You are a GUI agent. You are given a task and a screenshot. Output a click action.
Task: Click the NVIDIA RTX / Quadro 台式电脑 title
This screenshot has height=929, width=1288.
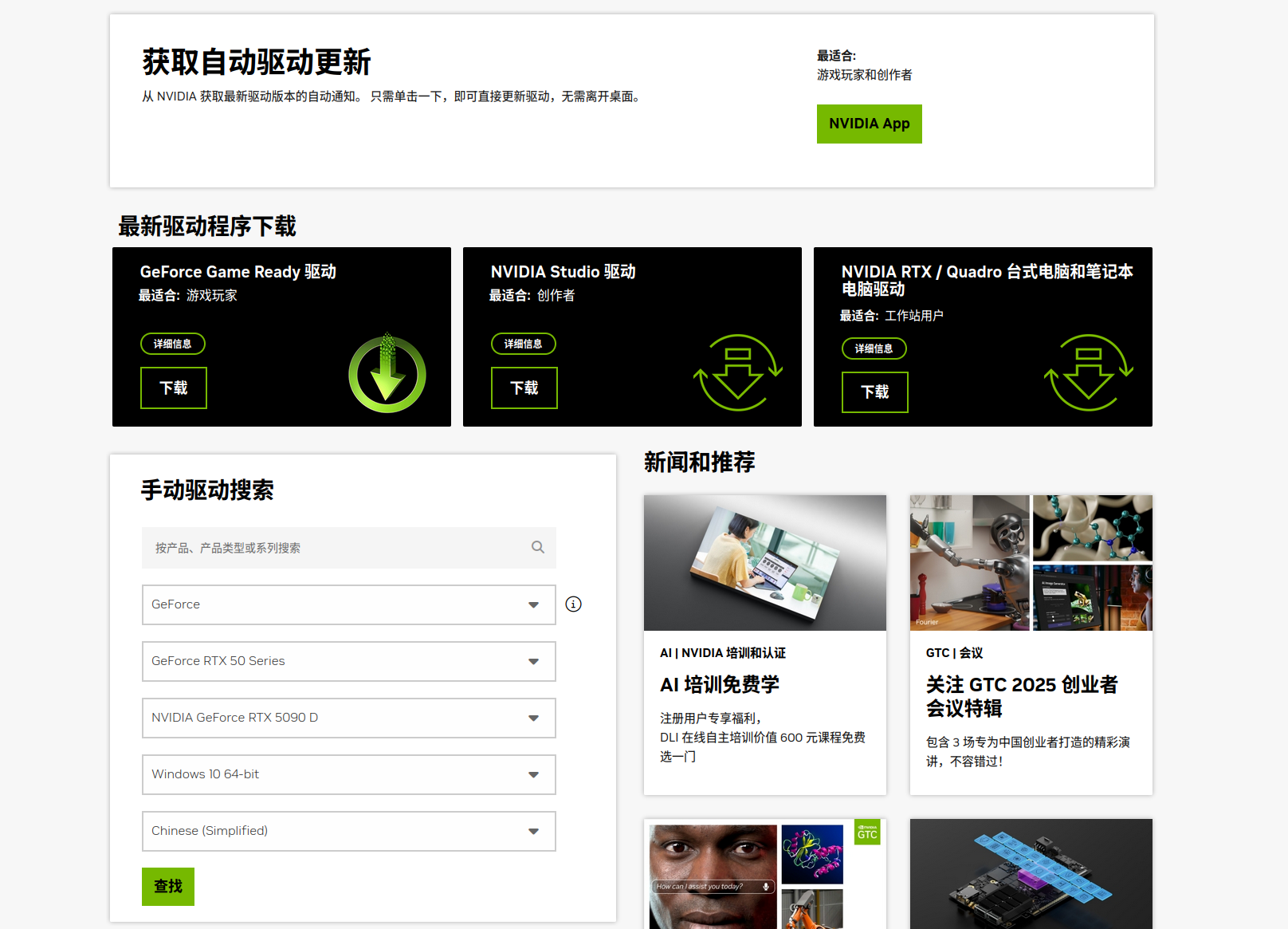click(988, 280)
